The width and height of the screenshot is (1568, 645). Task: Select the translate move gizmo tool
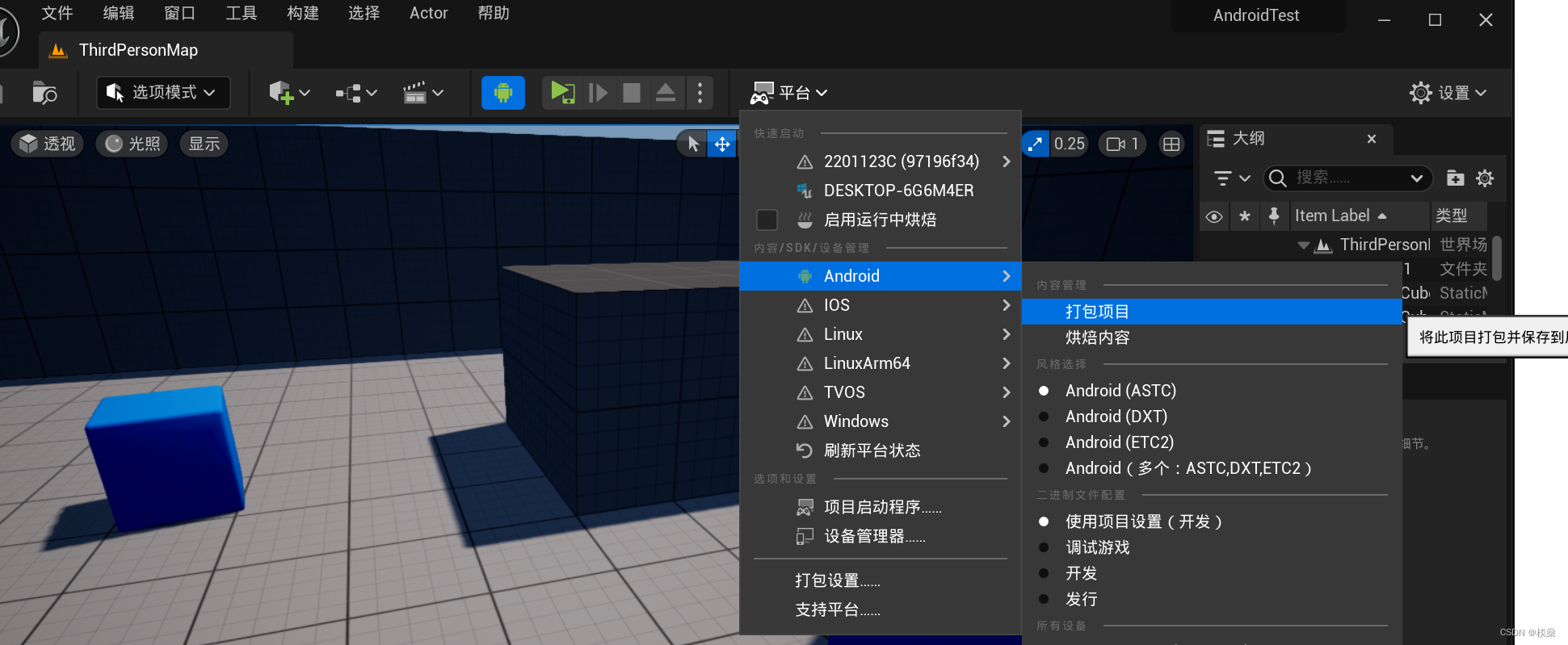pyautogui.click(x=722, y=144)
